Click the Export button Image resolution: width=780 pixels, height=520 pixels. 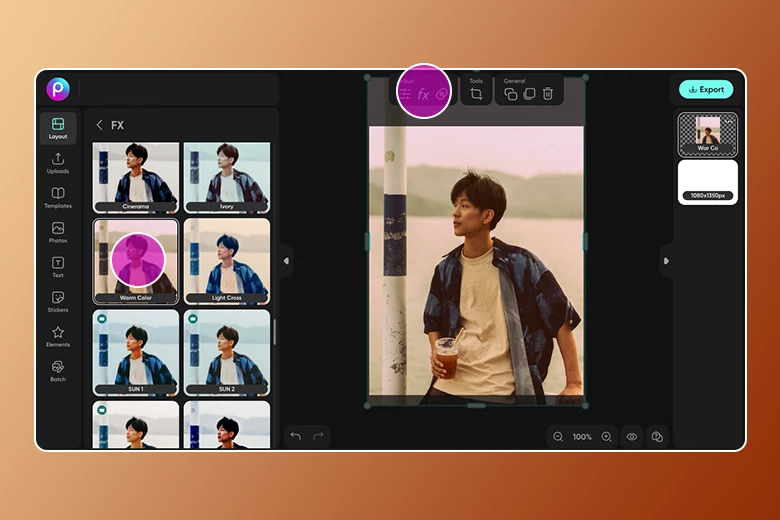tap(706, 89)
